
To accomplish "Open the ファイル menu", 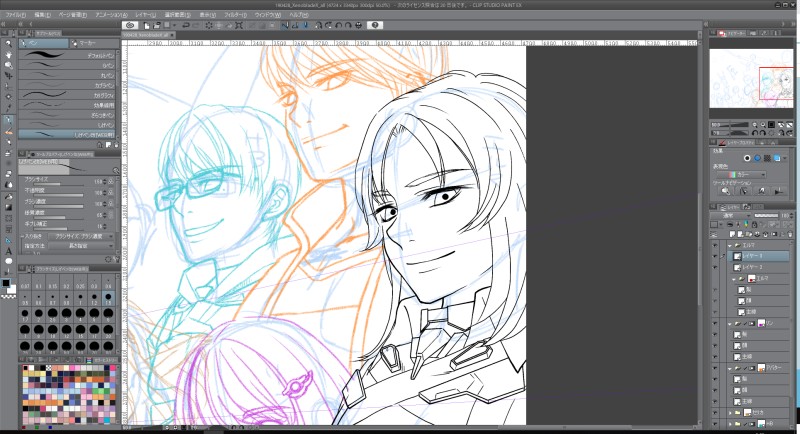I will 15,15.
